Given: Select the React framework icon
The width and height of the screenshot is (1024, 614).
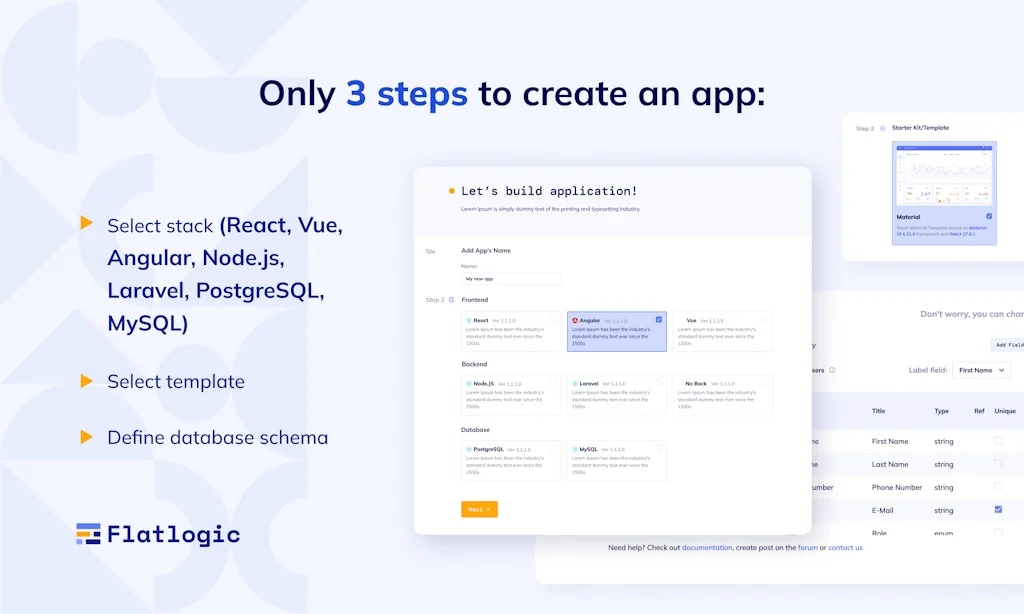Looking at the screenshot, I should [469, 320].
